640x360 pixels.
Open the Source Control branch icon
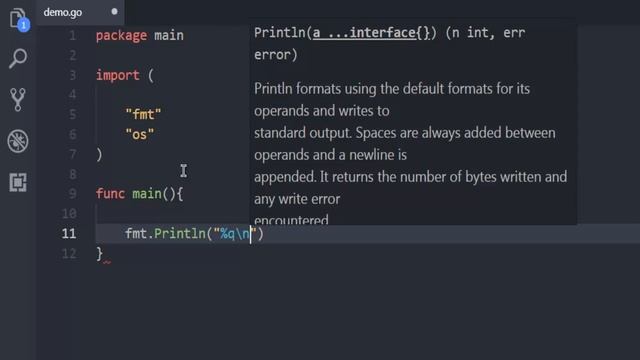[x=18, y=100]
